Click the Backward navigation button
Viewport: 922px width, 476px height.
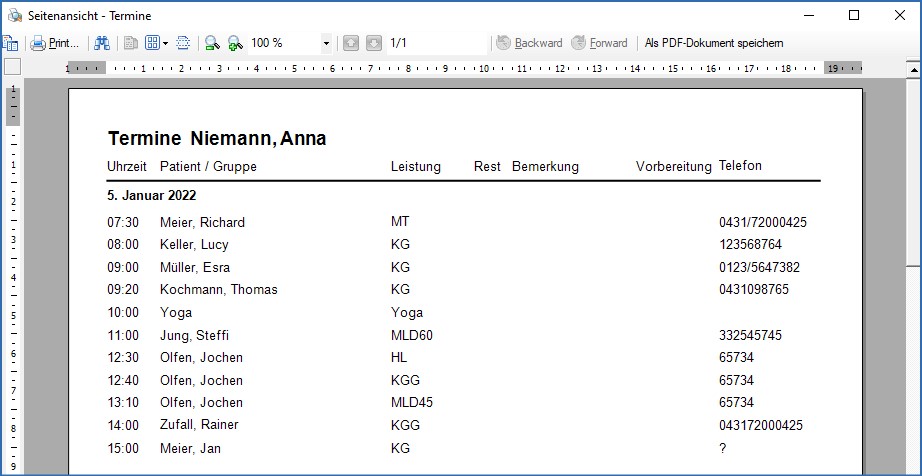529,43
